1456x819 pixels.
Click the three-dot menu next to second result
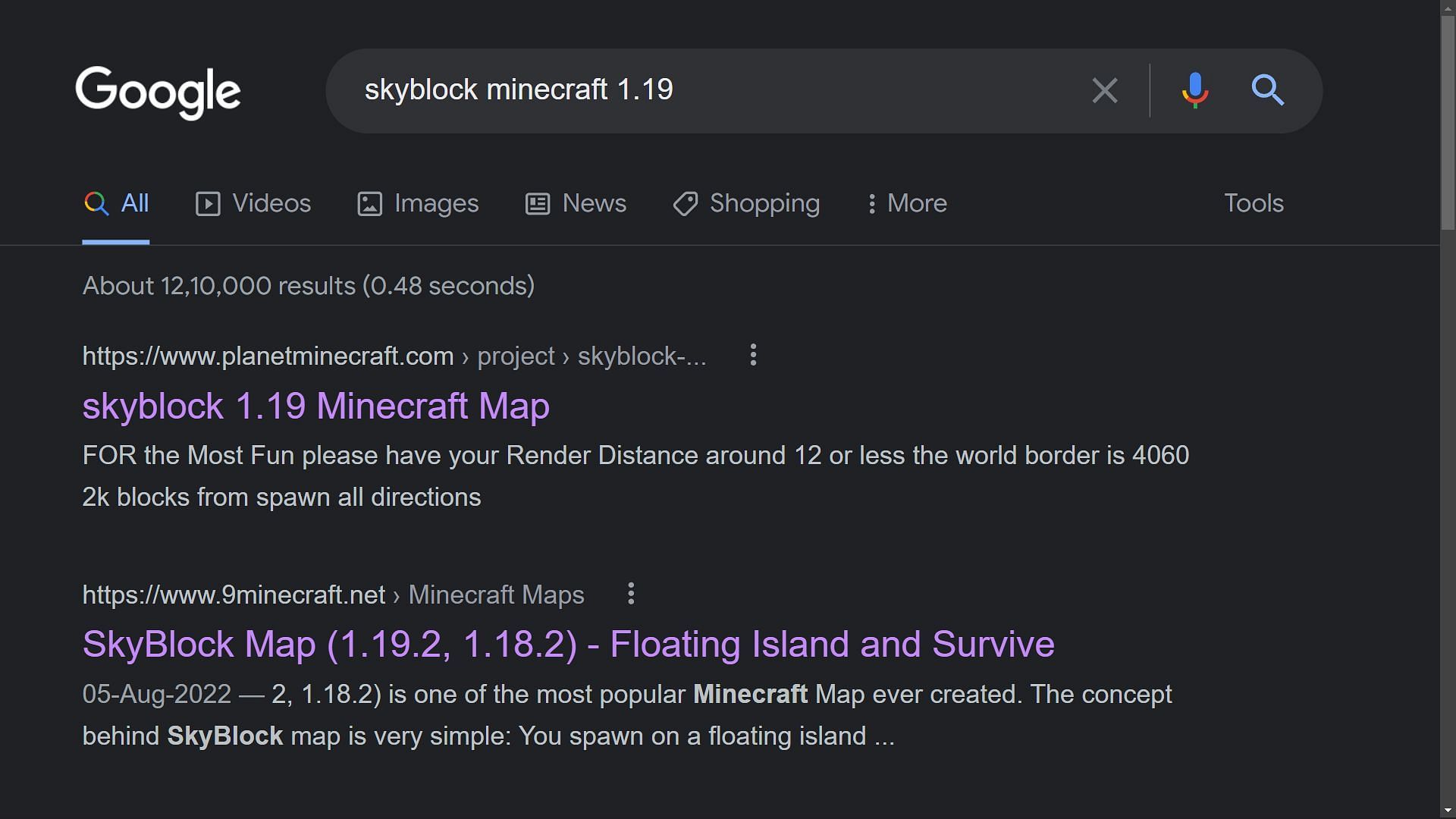(x=630, y=592)
